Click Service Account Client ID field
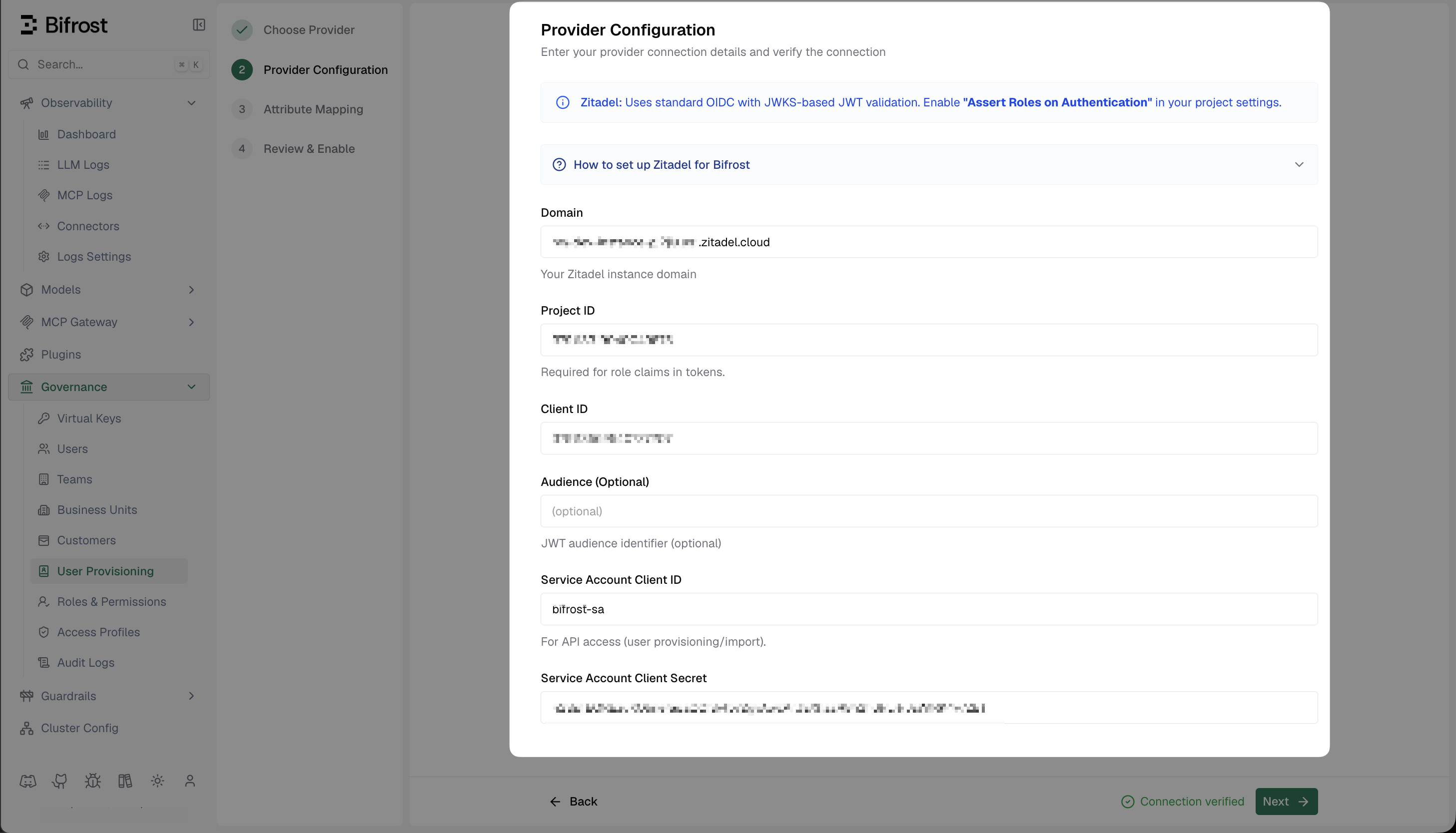1456x833 pixels. [929, 609]
